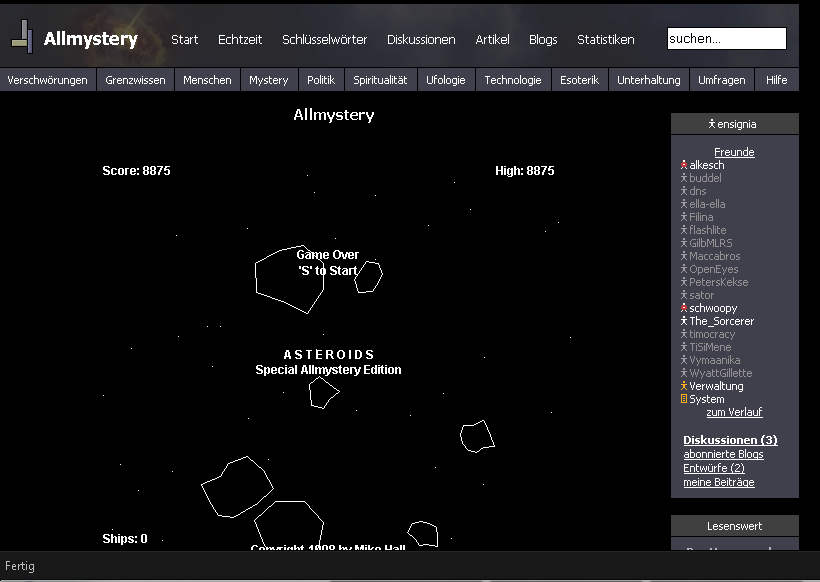Click the person icon beside ensignia
The height and width of the screenshot is (582, 820).
pos(712,124)
